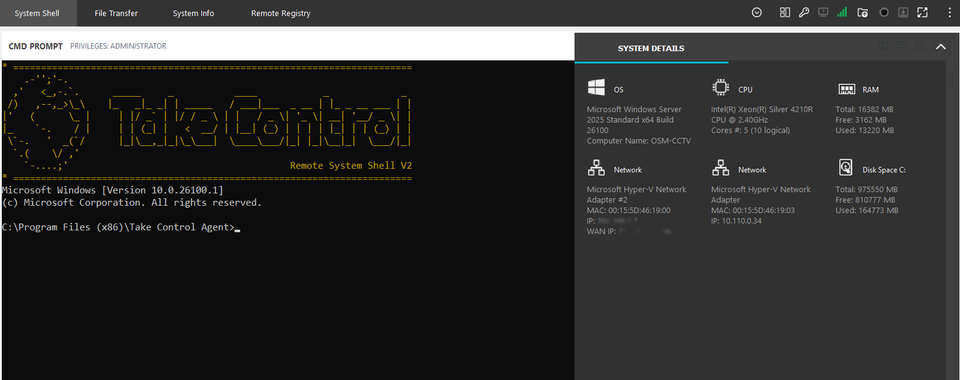Click the Disk Space C: drive icon
960x380 pixels.
click(846, 168)
